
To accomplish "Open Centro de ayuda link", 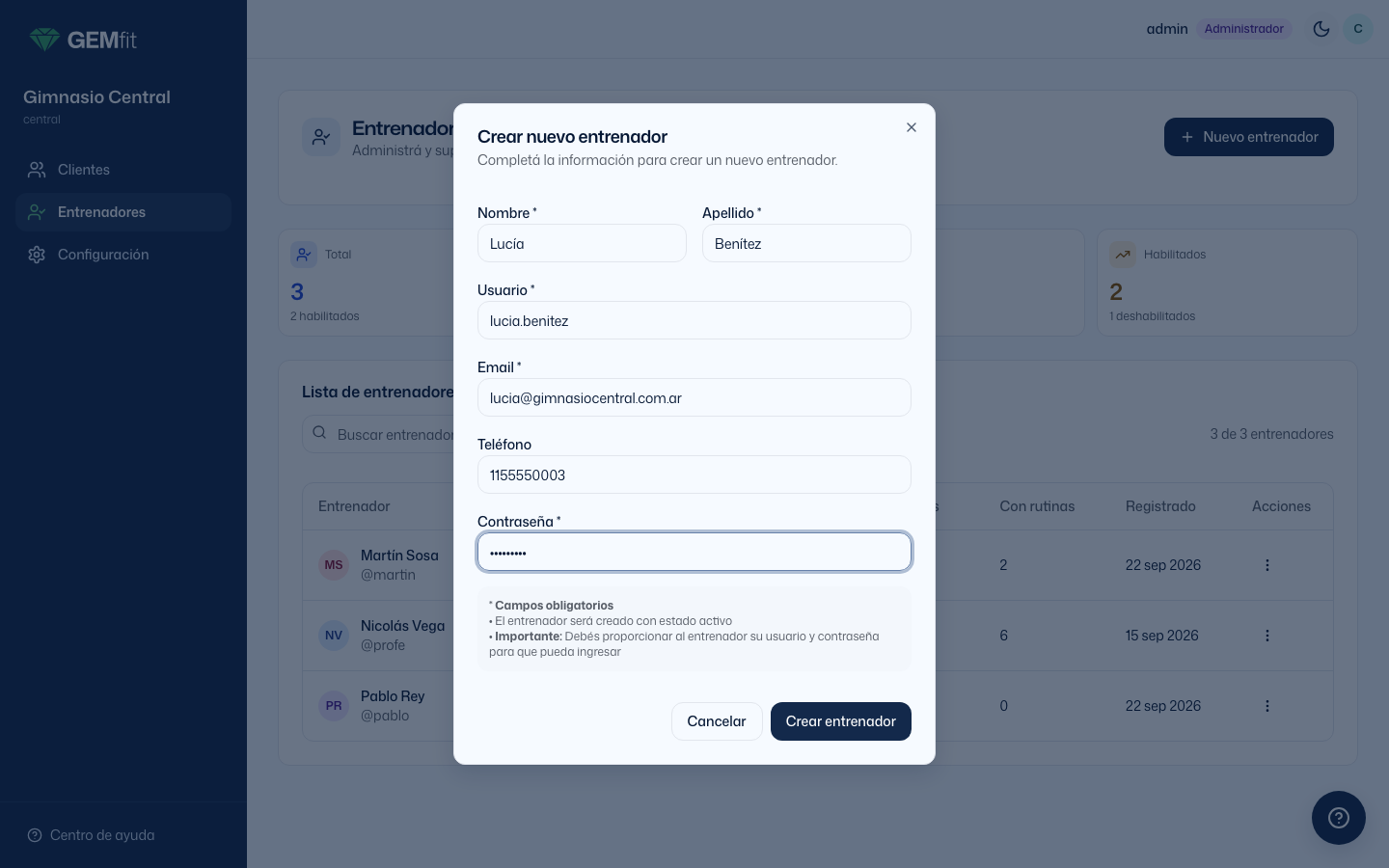I will pyautogui.click(x=91, y=835).
